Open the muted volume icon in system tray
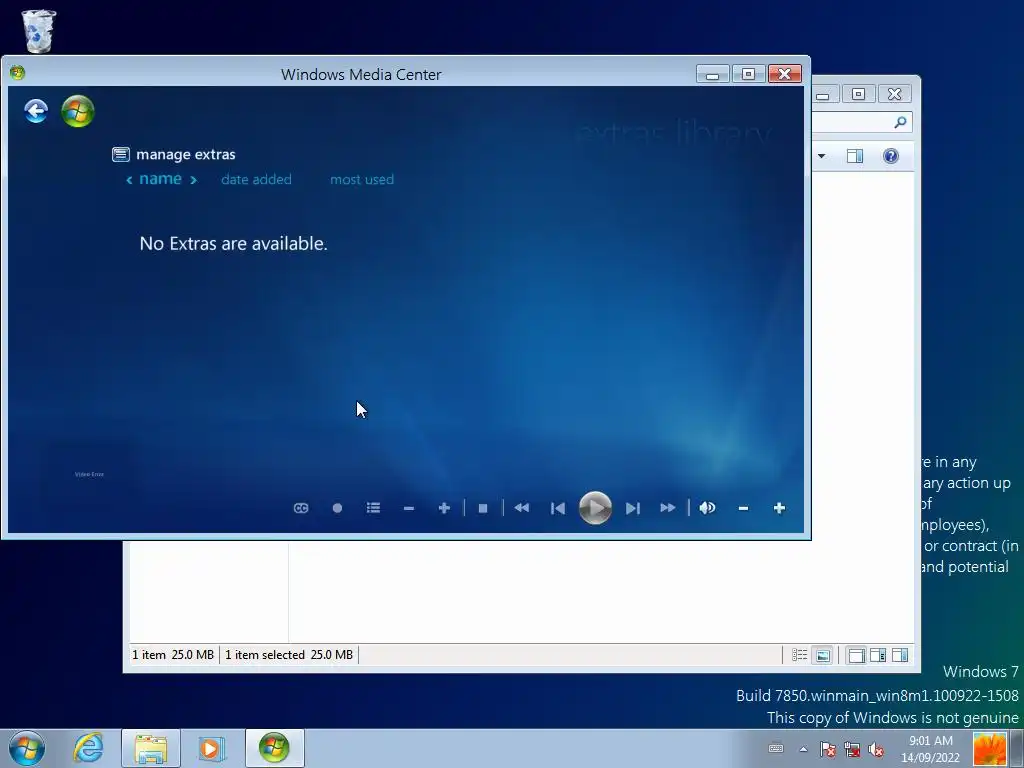This screenshot has width=1024, height=768. pyautogui.click(x=876, y=749)
